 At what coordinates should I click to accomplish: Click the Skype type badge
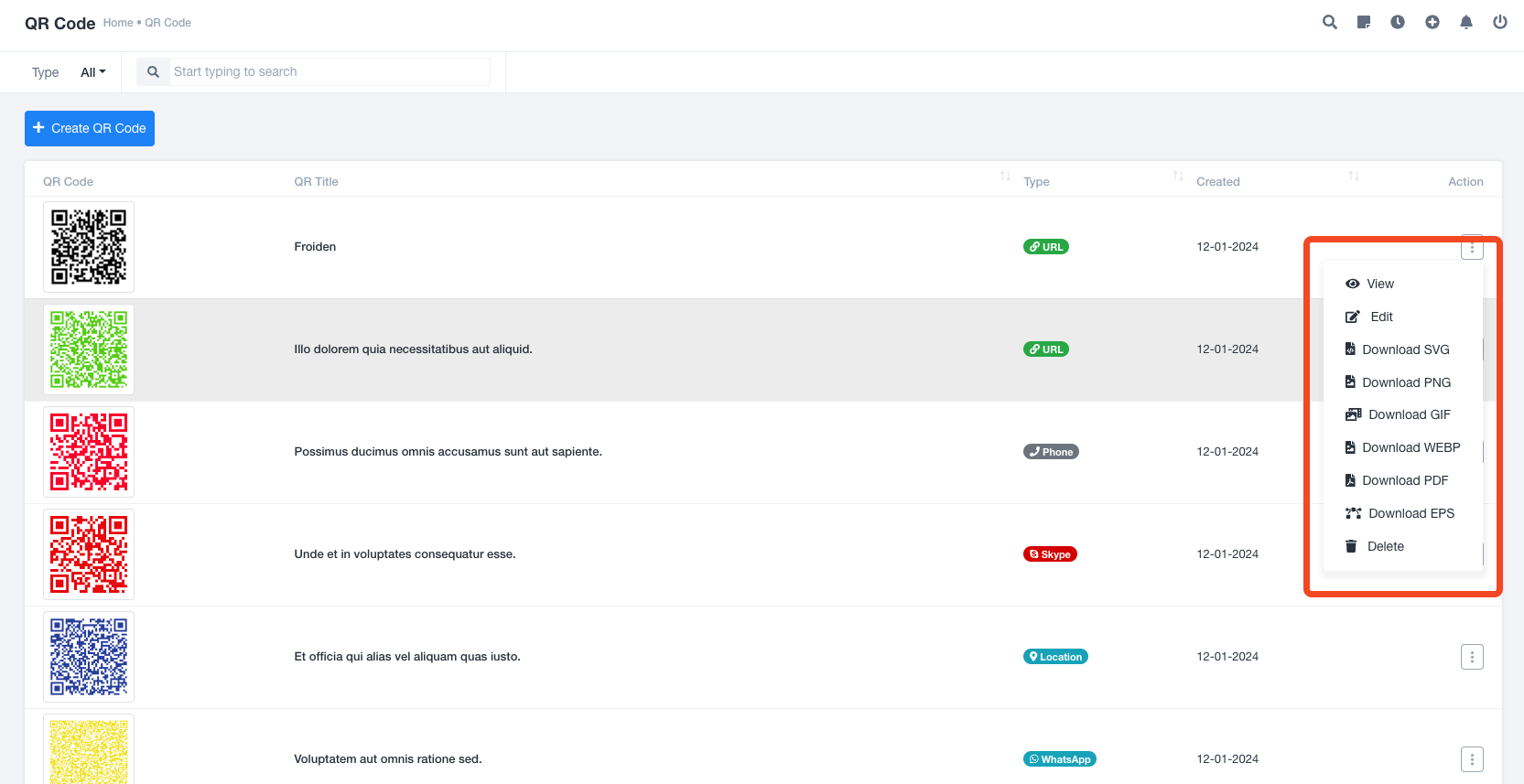[1050, 554]
